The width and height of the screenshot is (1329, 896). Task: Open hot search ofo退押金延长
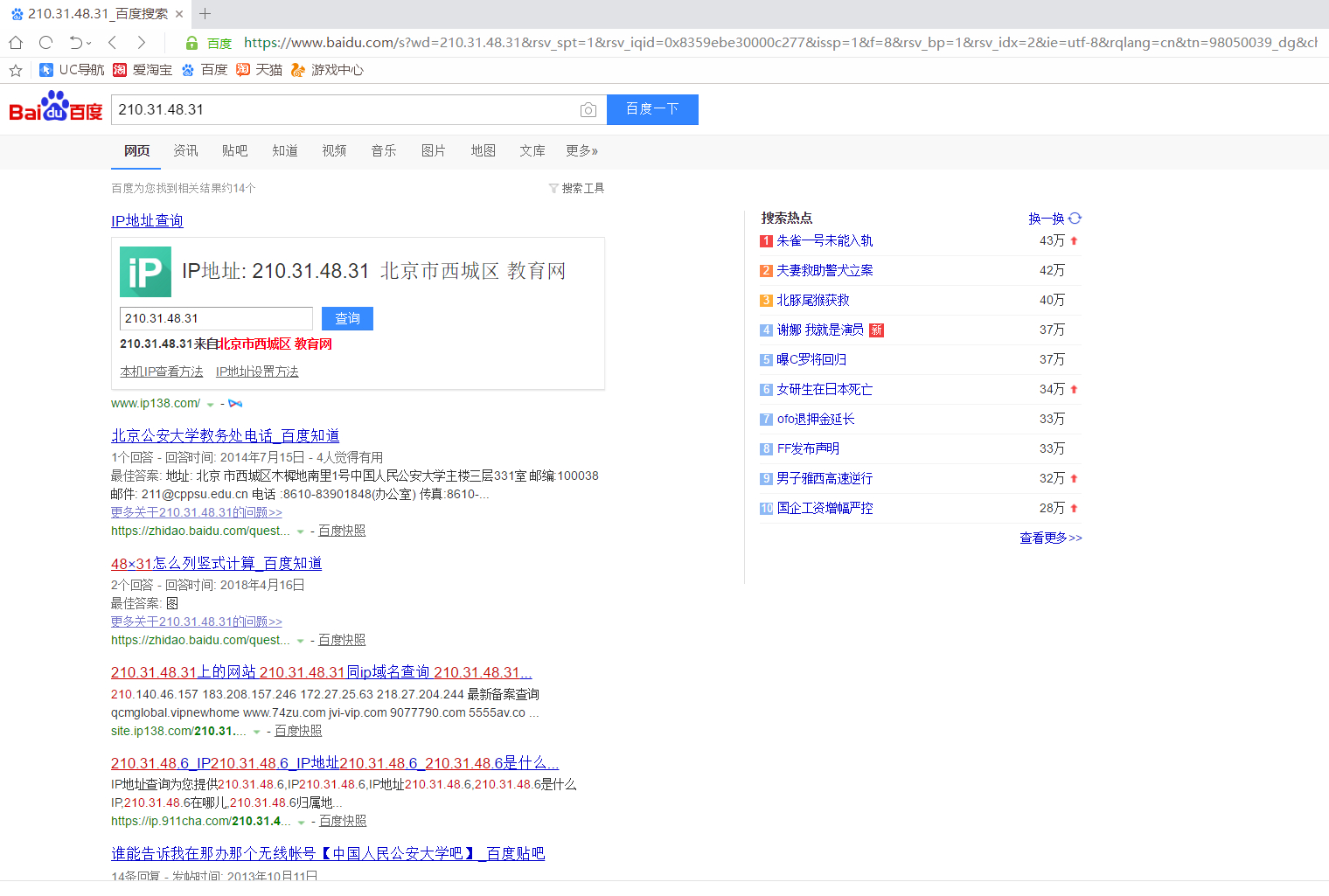click(x=816, y=420)
